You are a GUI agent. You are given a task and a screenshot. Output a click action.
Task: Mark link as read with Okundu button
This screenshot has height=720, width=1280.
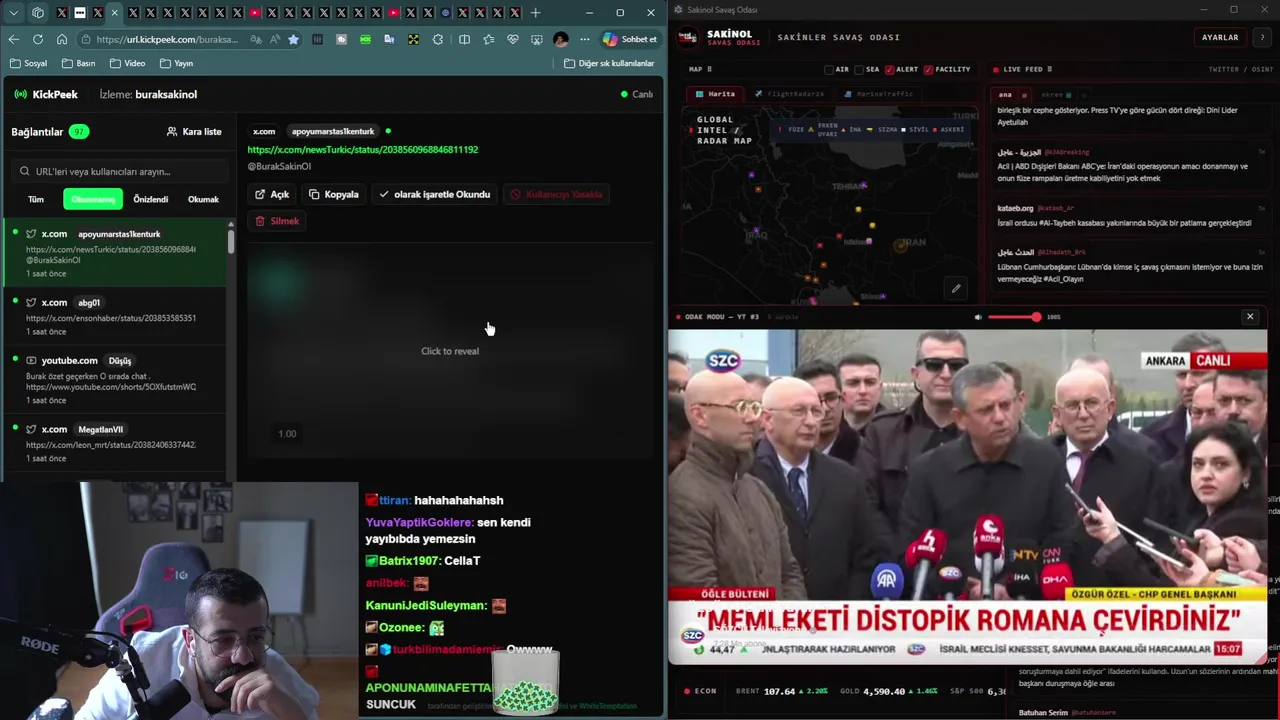[x=434, y=194]
